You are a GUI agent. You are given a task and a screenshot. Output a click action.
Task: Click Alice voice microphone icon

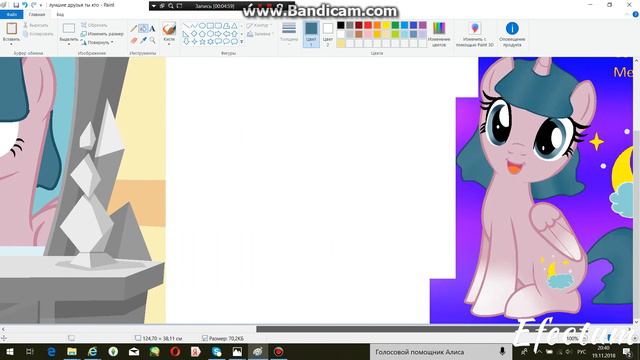pos(502,351)
